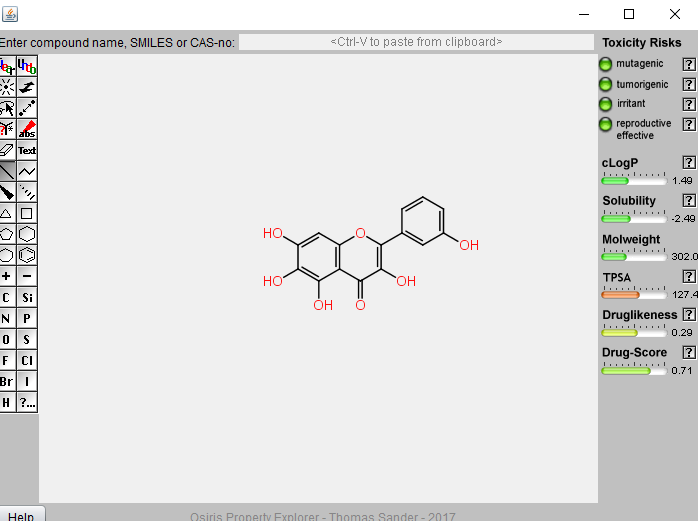Click the Java application icon in title bar

(10, 14)
